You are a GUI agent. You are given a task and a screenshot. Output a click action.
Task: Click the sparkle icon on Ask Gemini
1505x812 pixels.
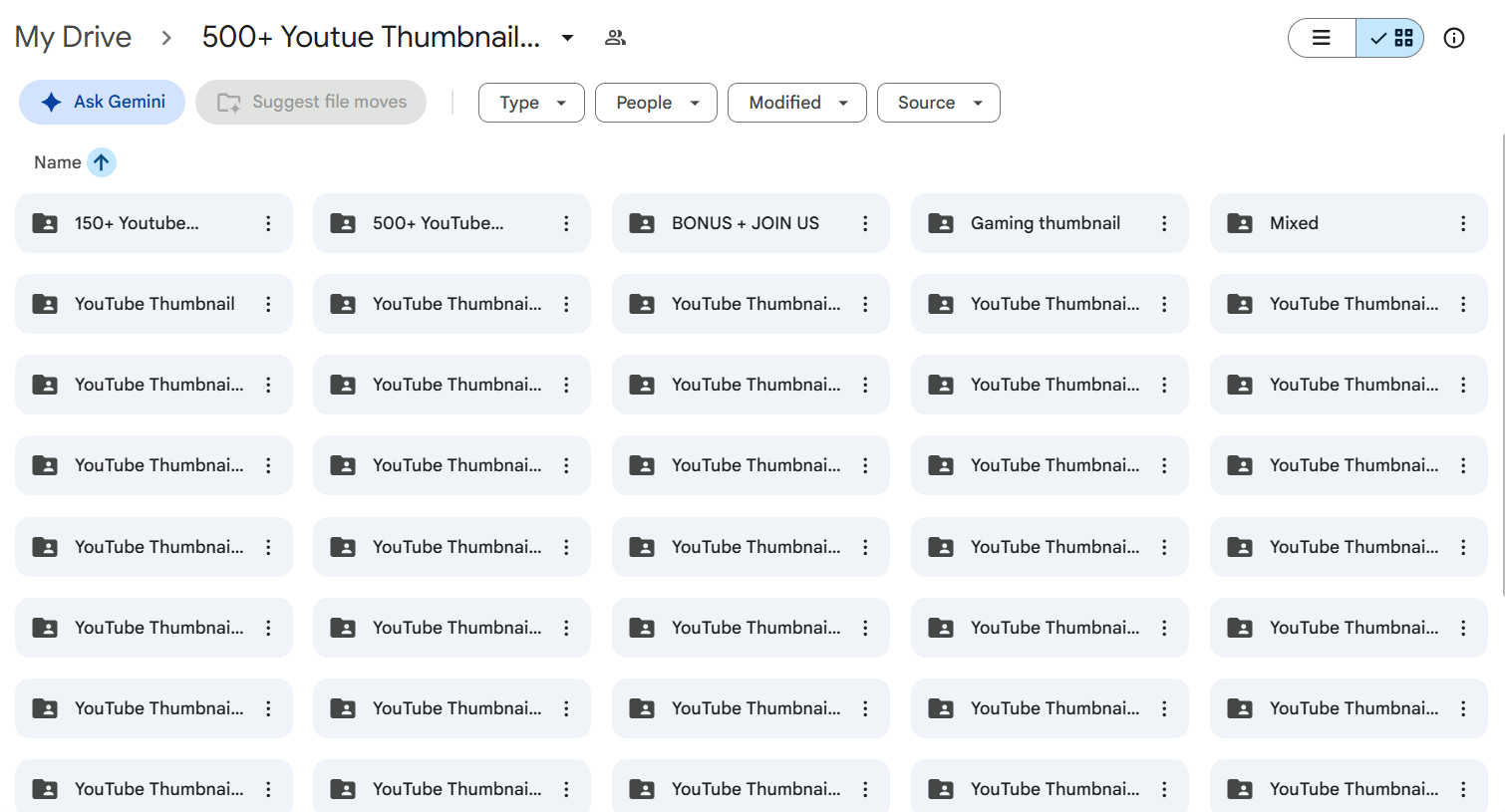point(52,102)
